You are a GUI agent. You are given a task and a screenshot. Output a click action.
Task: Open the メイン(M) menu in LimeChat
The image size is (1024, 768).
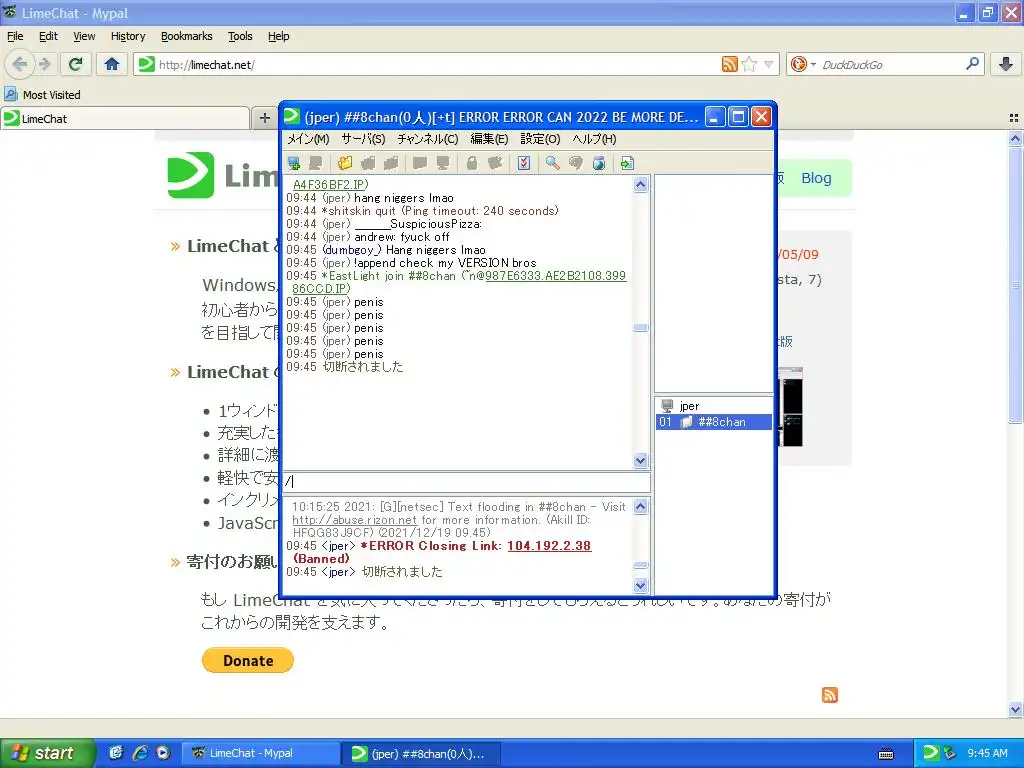(x=308, y=139)
